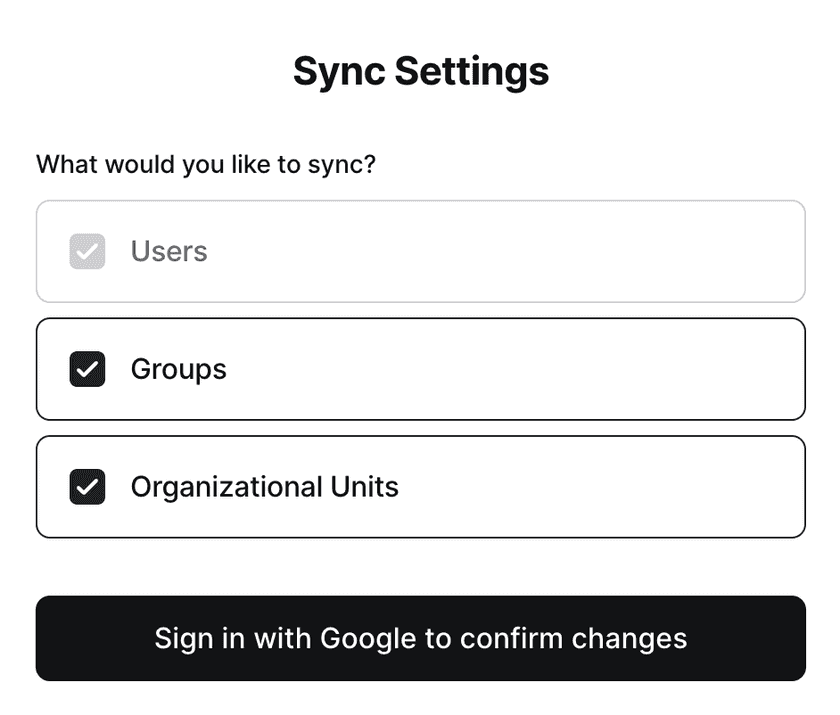This screenshot has width=840, height=715.
Task: Click empty space in the Organizational Units row
Action: [x=600, y=487]
